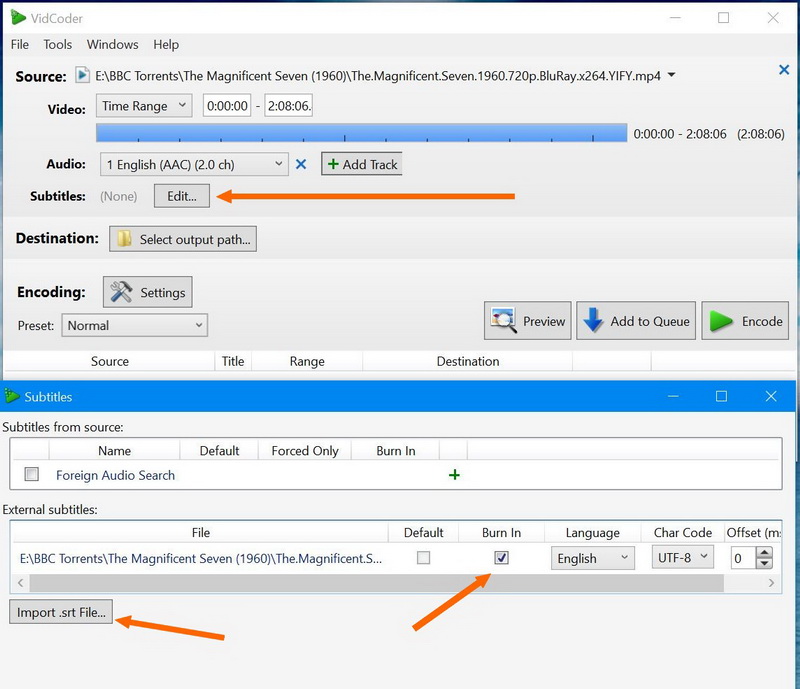Viewport: 800px width, 689px height.
Task: Start encoding with the Encode button
Action: click(x=746, y=321)
